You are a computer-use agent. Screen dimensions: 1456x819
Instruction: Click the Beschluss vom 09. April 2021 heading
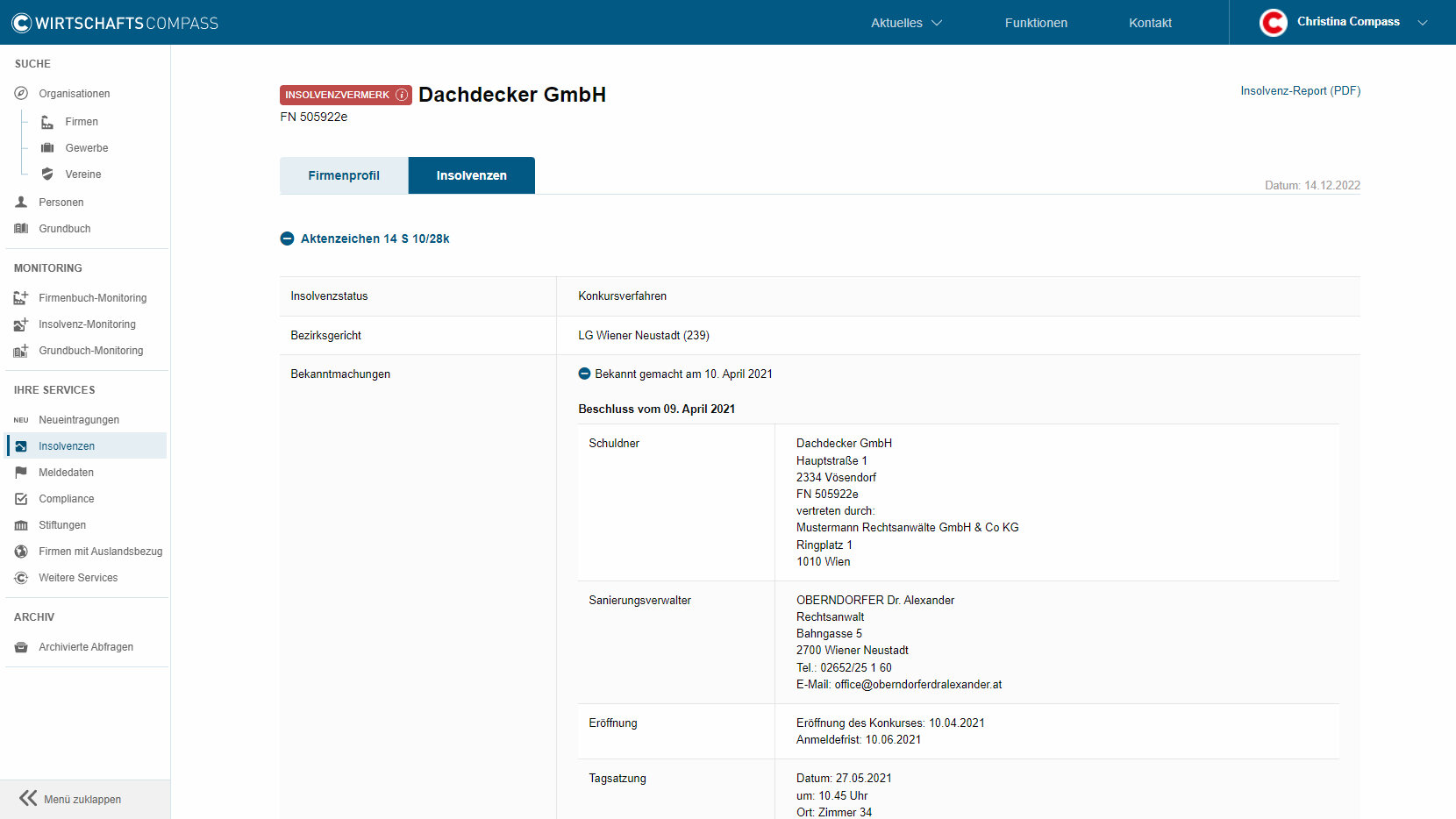point(657,409)
